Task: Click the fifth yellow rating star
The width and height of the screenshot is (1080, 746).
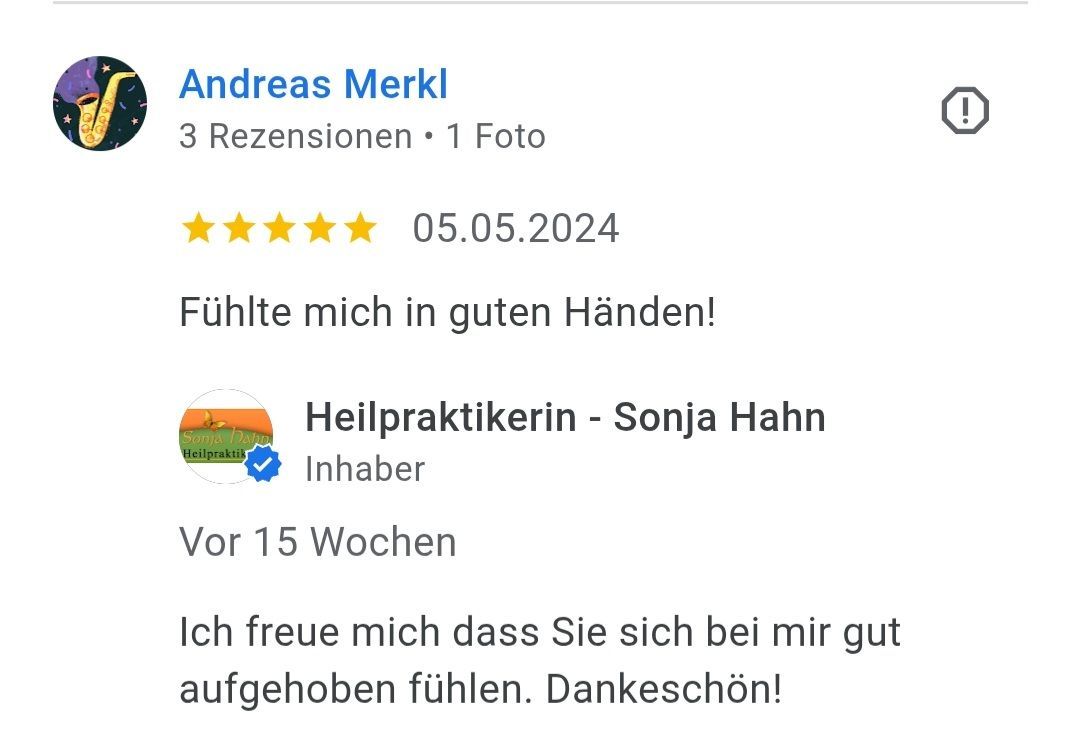Action: tap(361, 228)
